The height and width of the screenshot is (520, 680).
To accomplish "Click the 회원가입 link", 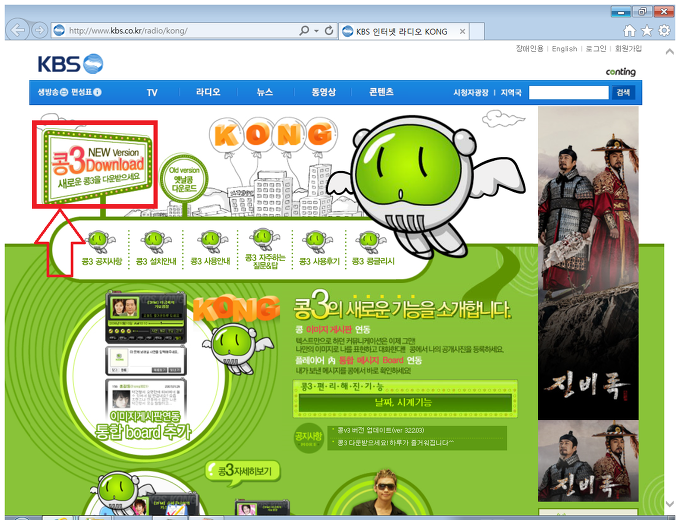I will 628,49.
